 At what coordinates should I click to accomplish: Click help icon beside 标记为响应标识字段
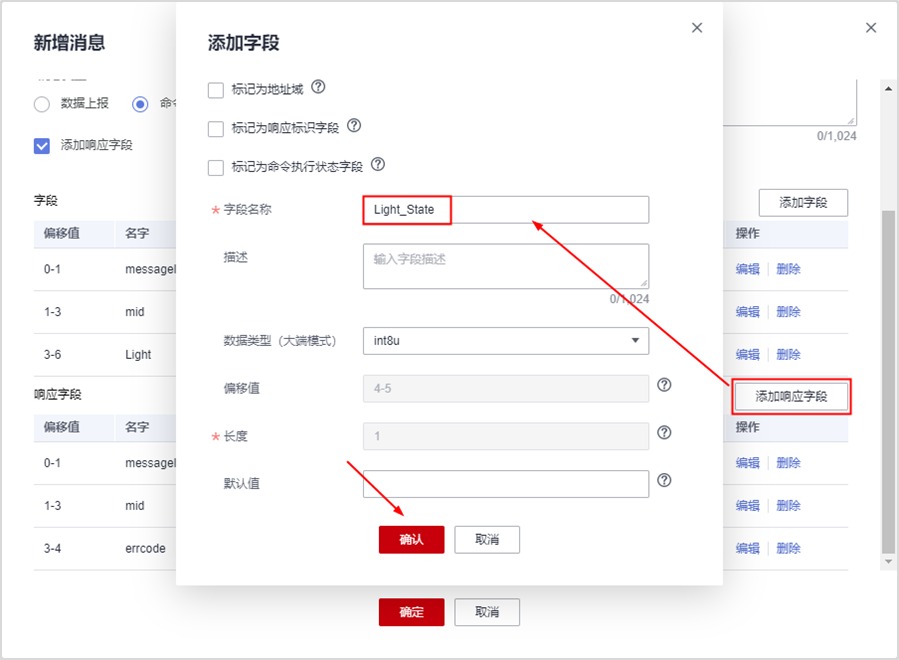pyautogui.click(x=353, y=127)
